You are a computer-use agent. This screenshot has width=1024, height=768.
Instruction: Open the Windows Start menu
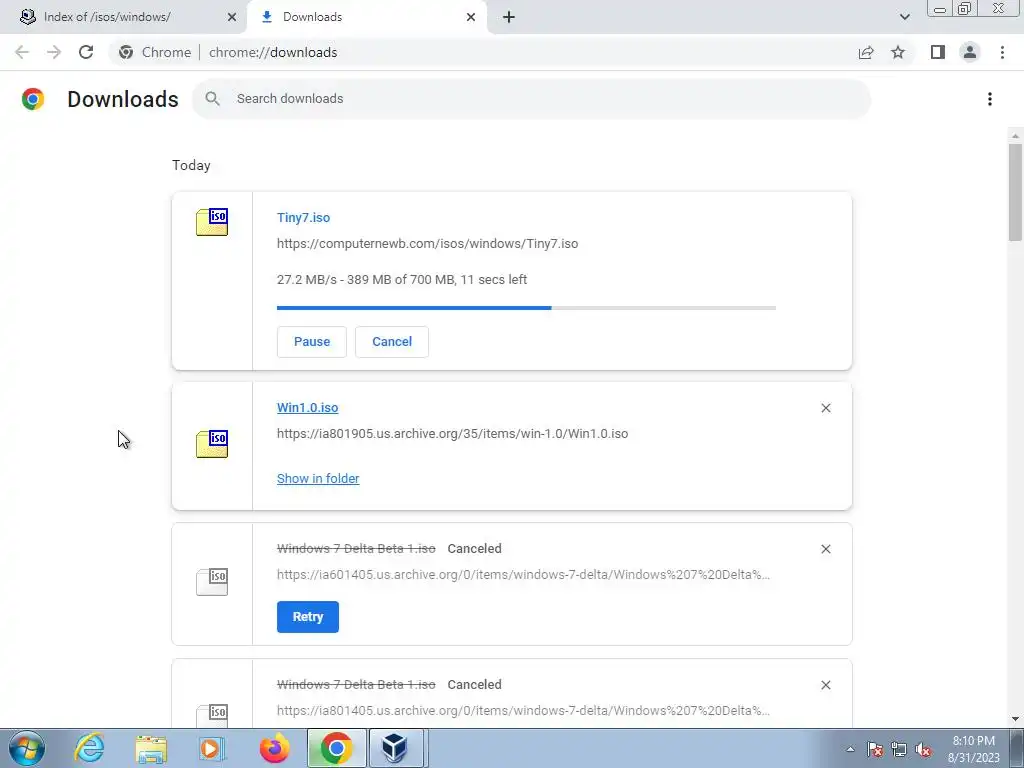point(26,748)
